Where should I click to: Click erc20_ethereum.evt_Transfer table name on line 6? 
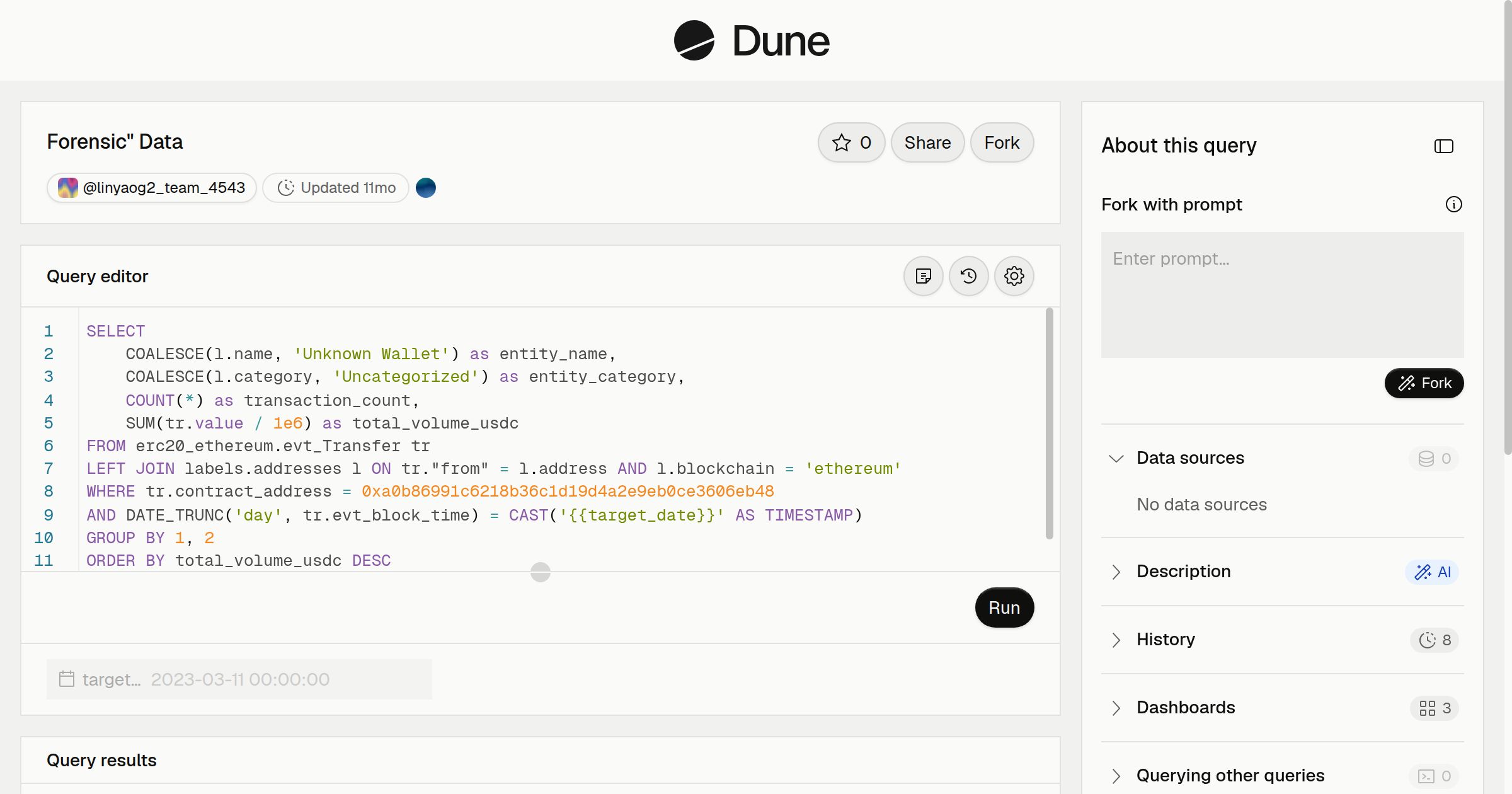point(268,446)
